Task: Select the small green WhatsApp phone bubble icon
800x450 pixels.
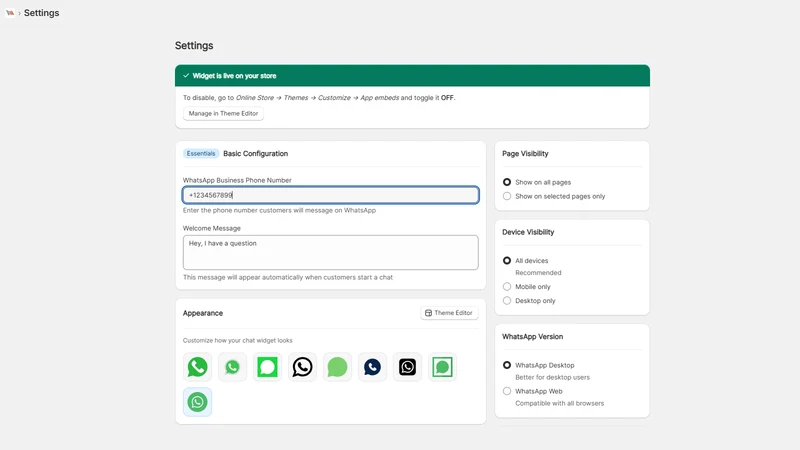Action: (232, 367)
